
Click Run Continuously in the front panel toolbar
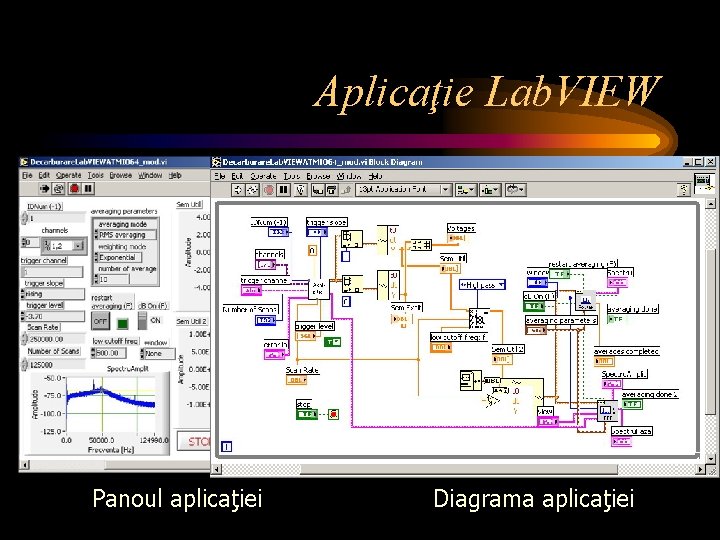[58, 188]
